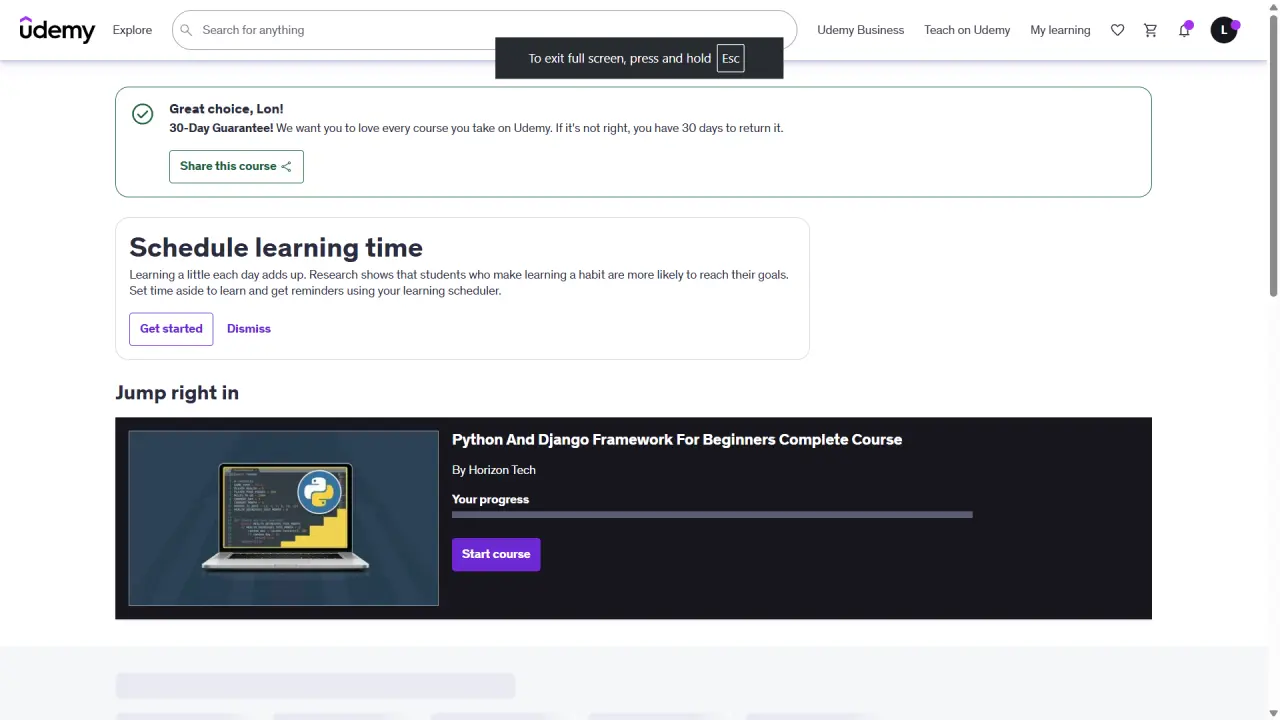Dismiss the Schedule learning time card

(x=249, y=328)
